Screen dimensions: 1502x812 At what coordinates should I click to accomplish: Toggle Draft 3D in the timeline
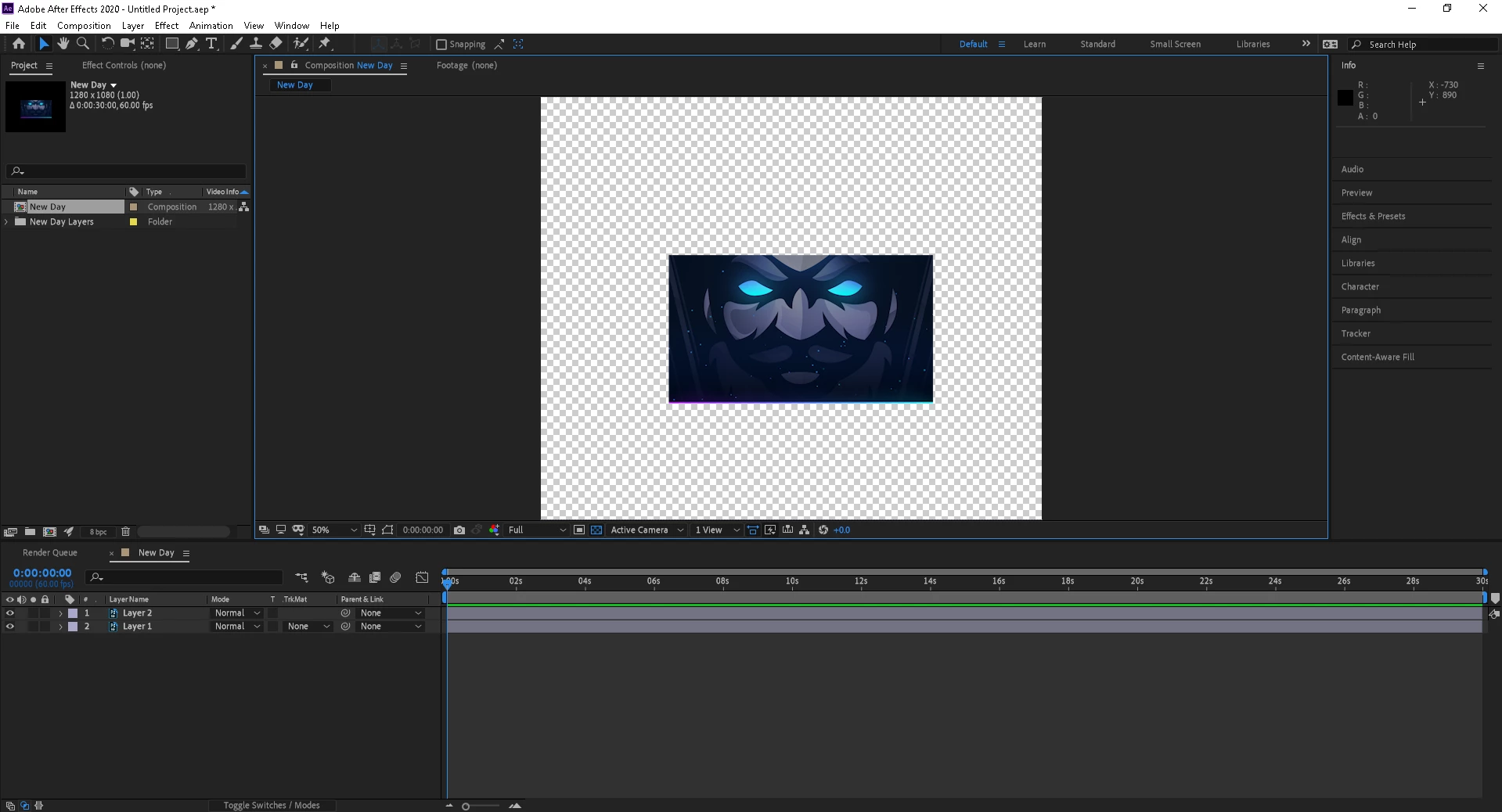[x=328, y=577]
